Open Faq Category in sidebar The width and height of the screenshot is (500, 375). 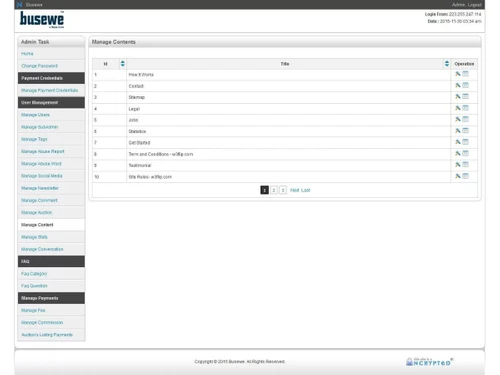point(34,274)
